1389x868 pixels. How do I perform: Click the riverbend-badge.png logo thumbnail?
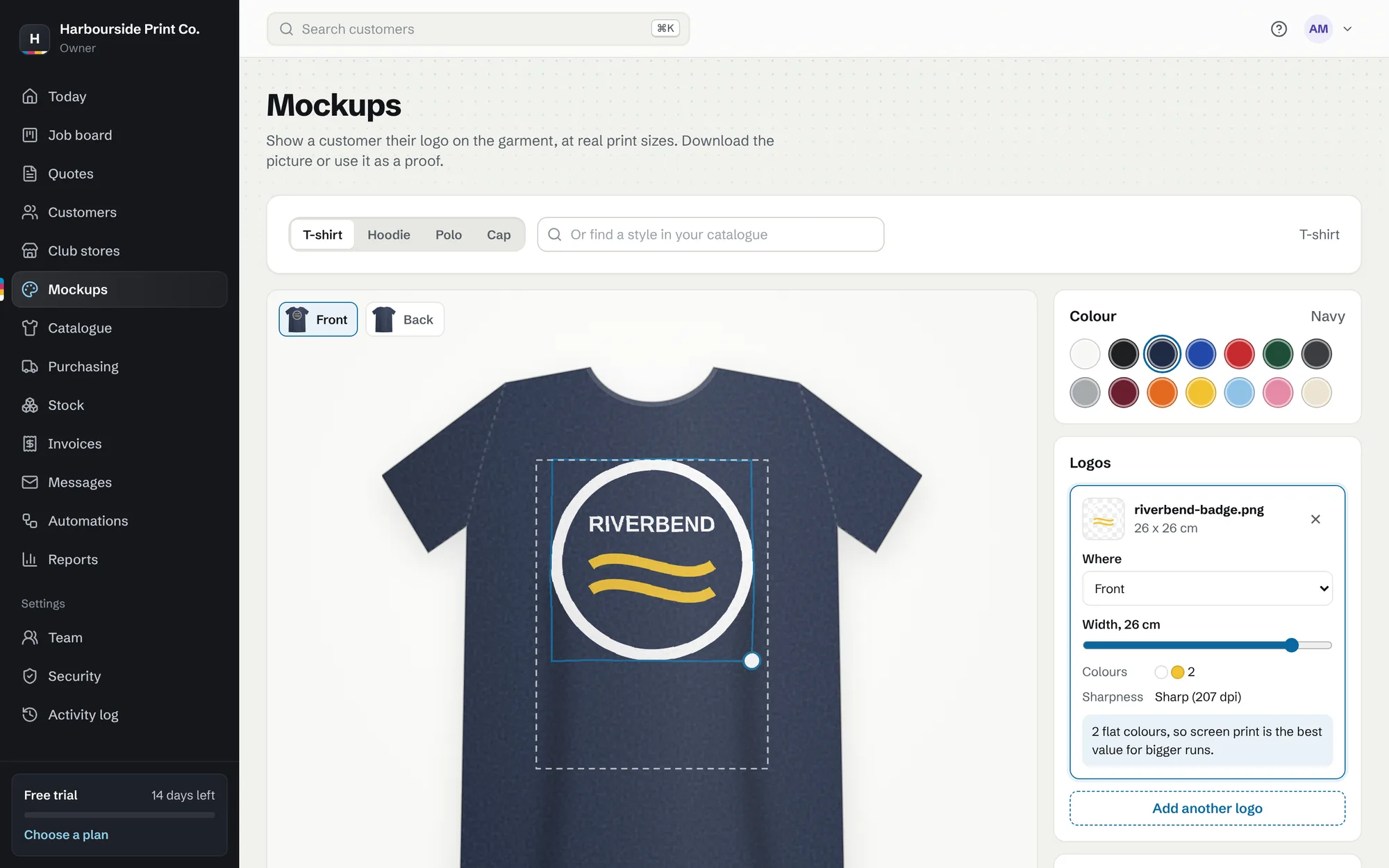pos(1103,519)
